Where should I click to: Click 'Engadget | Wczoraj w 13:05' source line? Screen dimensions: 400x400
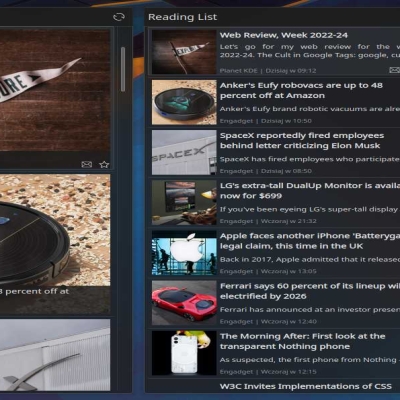tap(268, 271)
